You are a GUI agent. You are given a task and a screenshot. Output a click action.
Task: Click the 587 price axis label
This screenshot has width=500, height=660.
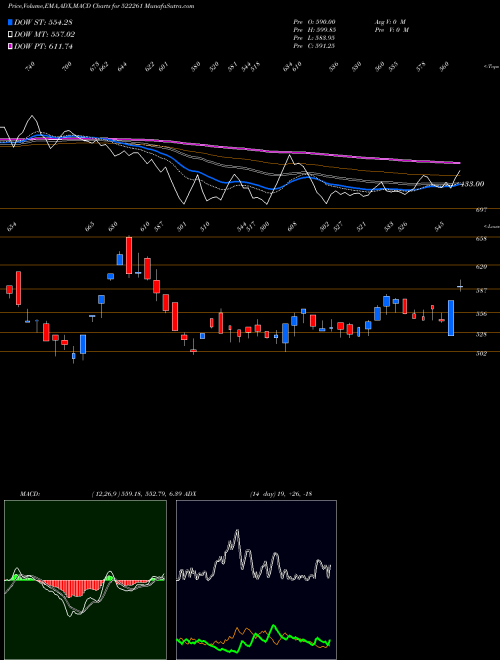(481, 290)
